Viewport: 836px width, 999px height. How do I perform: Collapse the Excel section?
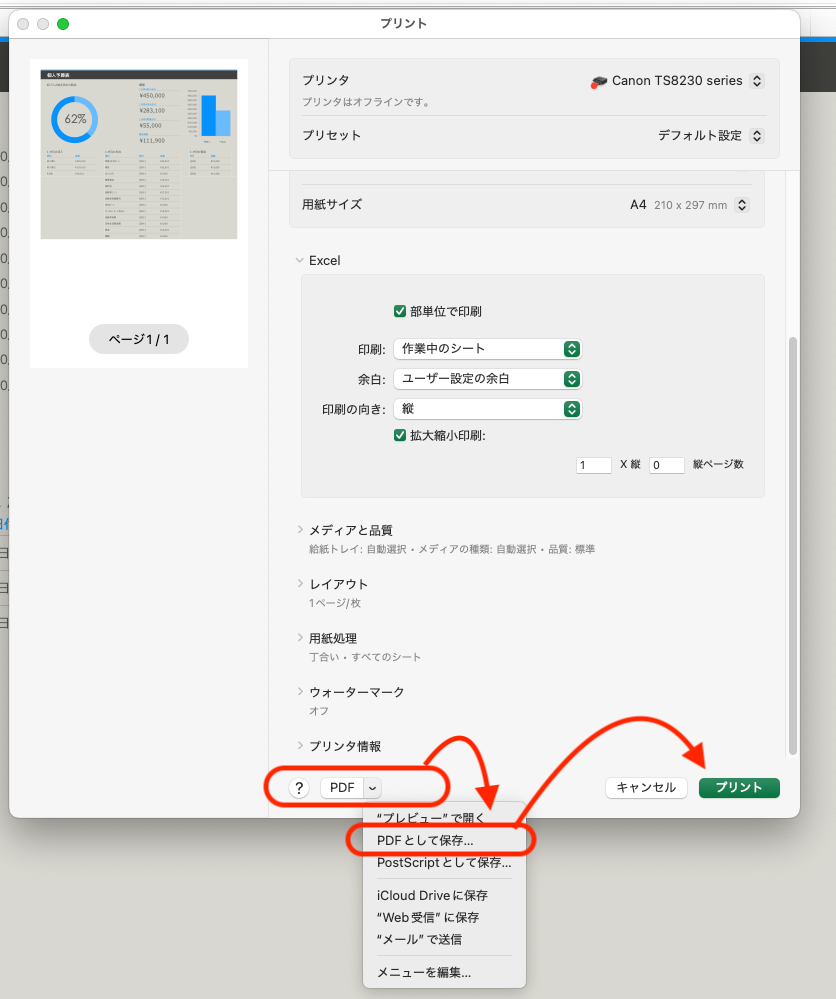[x=299, y=261]
